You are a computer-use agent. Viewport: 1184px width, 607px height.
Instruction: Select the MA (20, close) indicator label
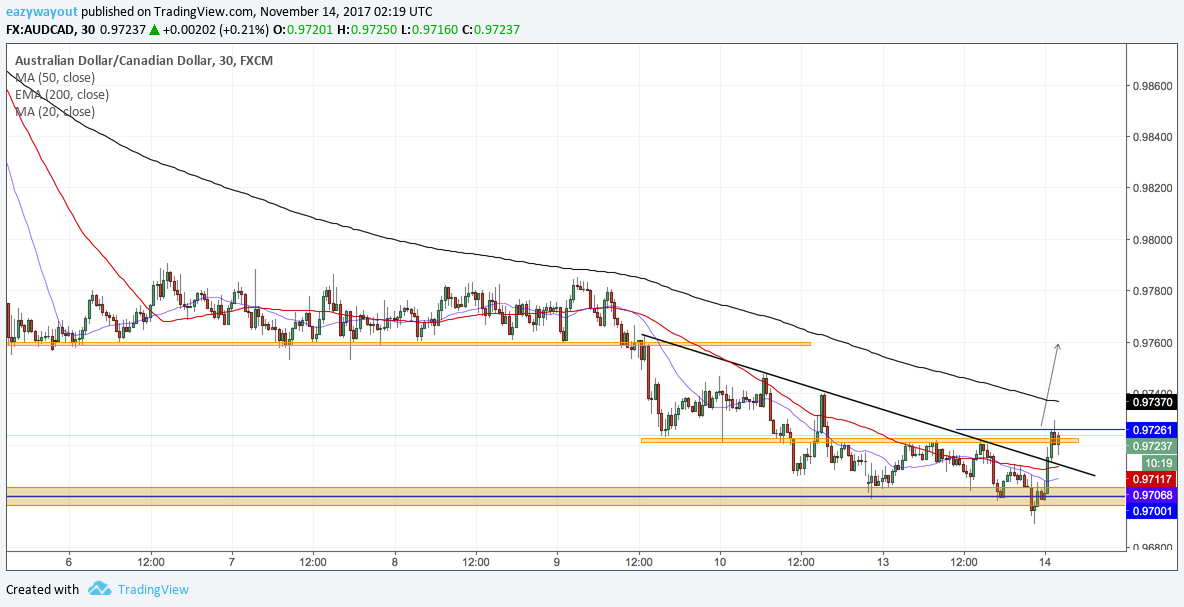click(55, 112)
